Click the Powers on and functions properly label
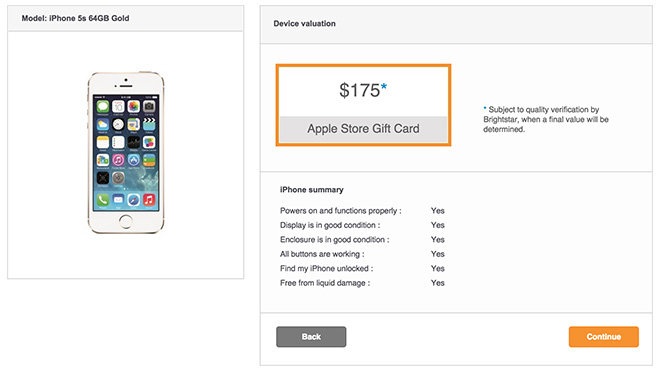The image size is (660, 371). point(341,211)
